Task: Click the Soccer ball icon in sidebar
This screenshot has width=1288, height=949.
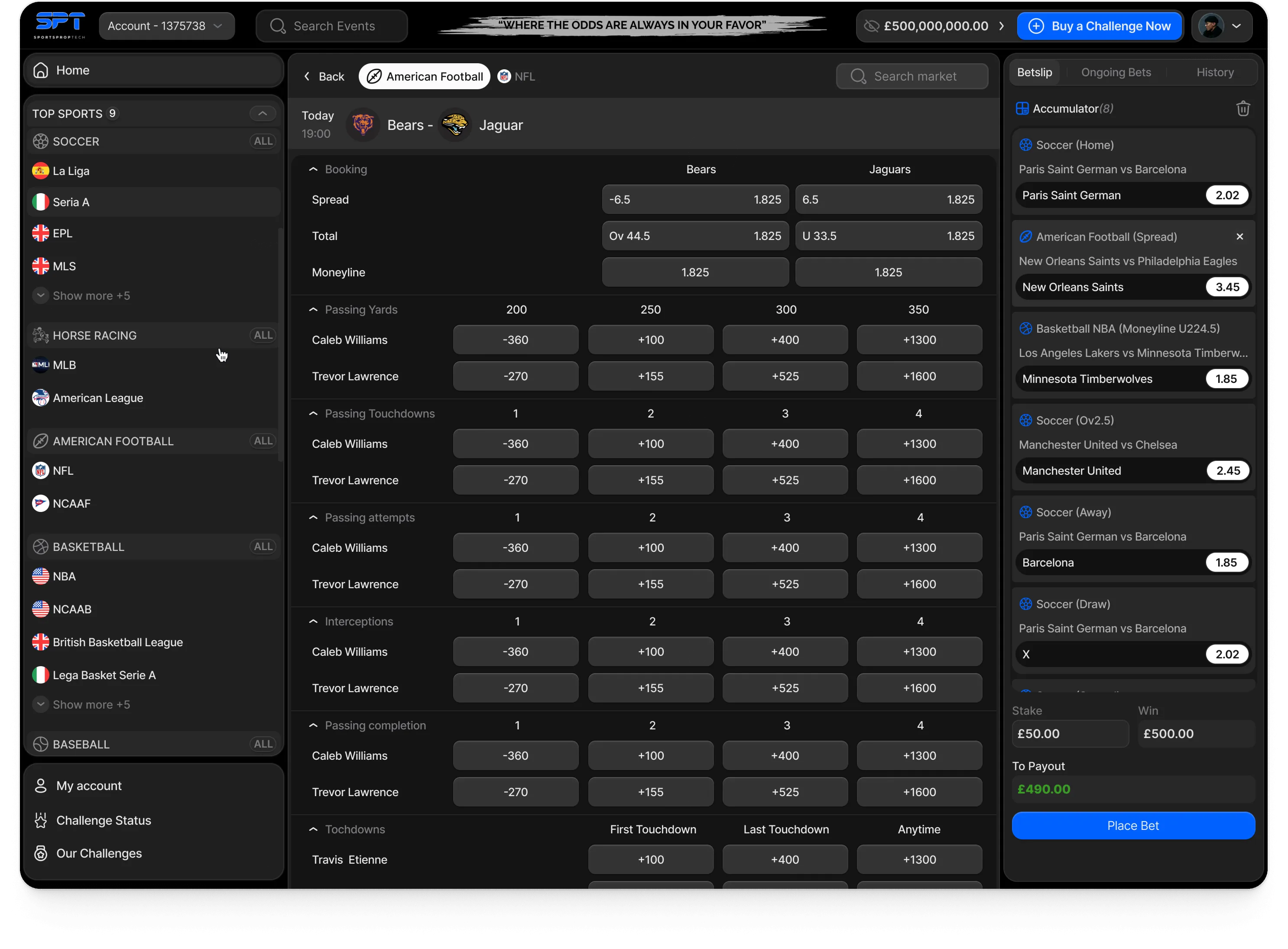Action: 40,141
